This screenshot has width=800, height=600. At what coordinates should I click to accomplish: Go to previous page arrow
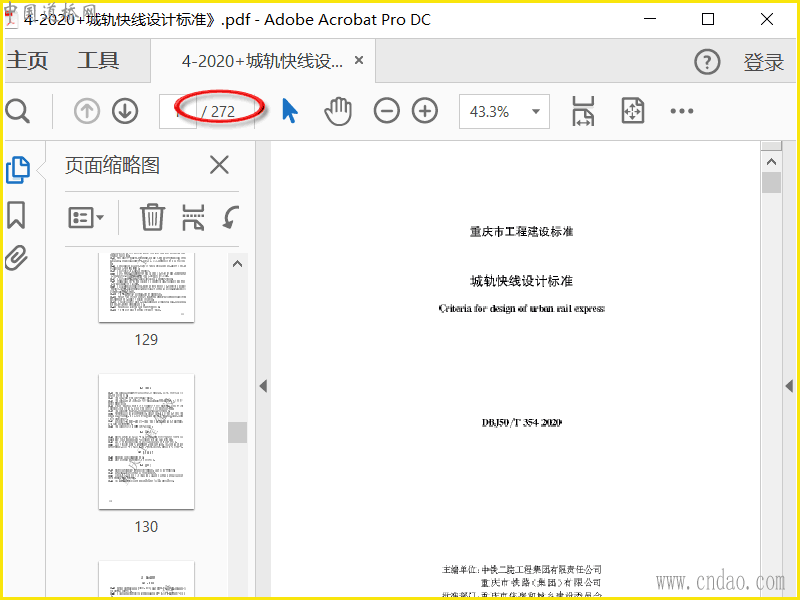click(87, 111)
